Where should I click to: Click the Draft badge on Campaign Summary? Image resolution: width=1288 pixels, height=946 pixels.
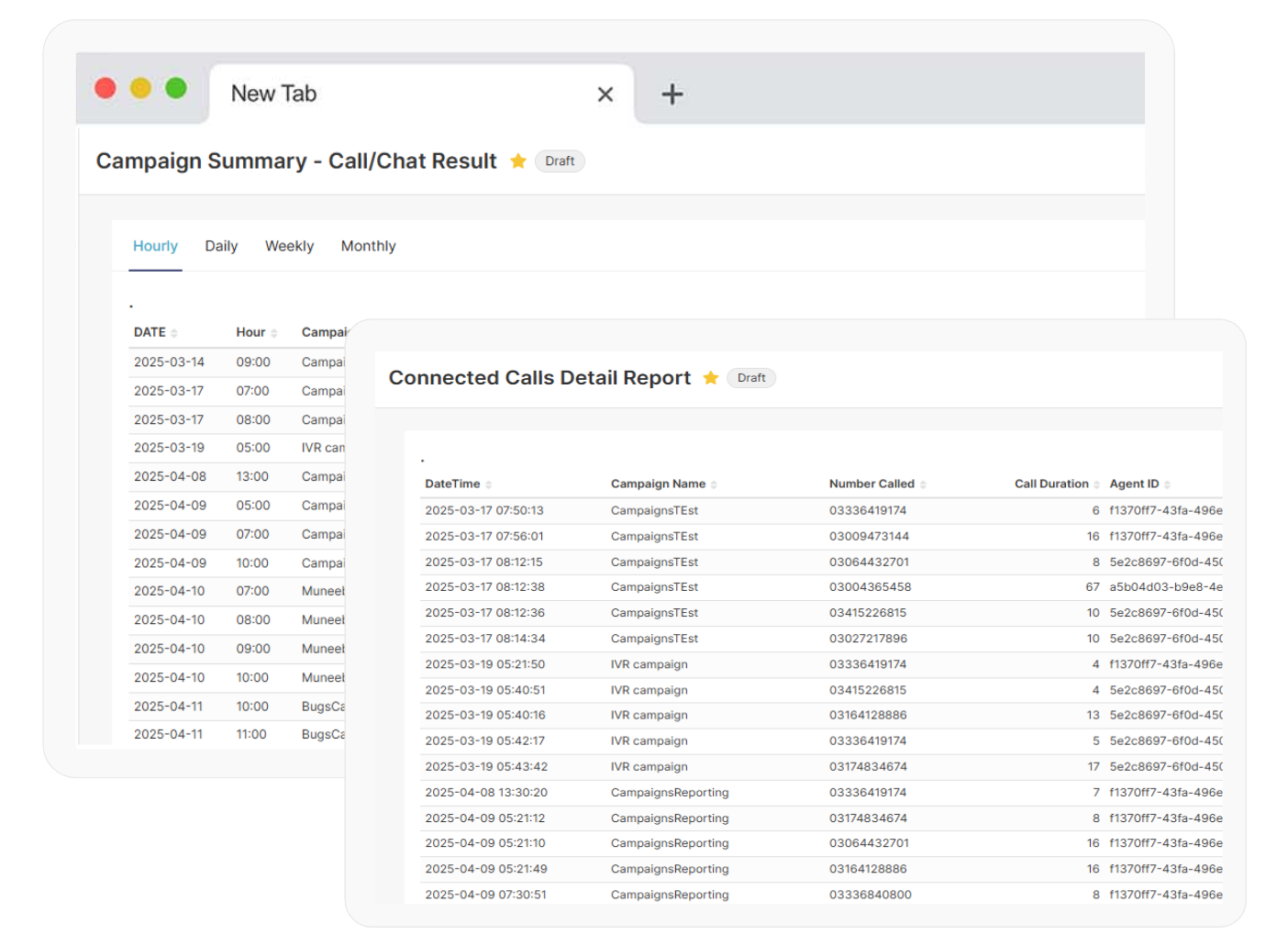[x=560, y=161]
